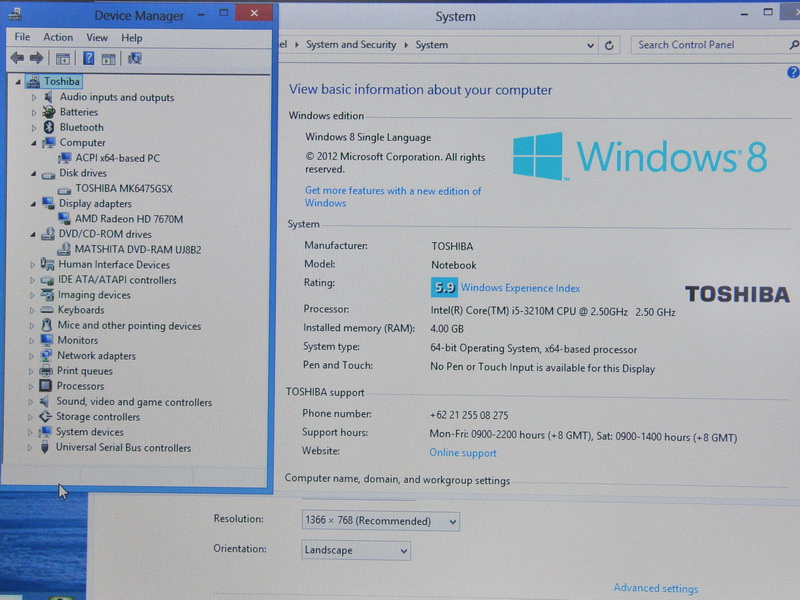Open Help via the blue question toolbar icon
The height and width of the screenshot is (600, 800).
coord(89,58)
